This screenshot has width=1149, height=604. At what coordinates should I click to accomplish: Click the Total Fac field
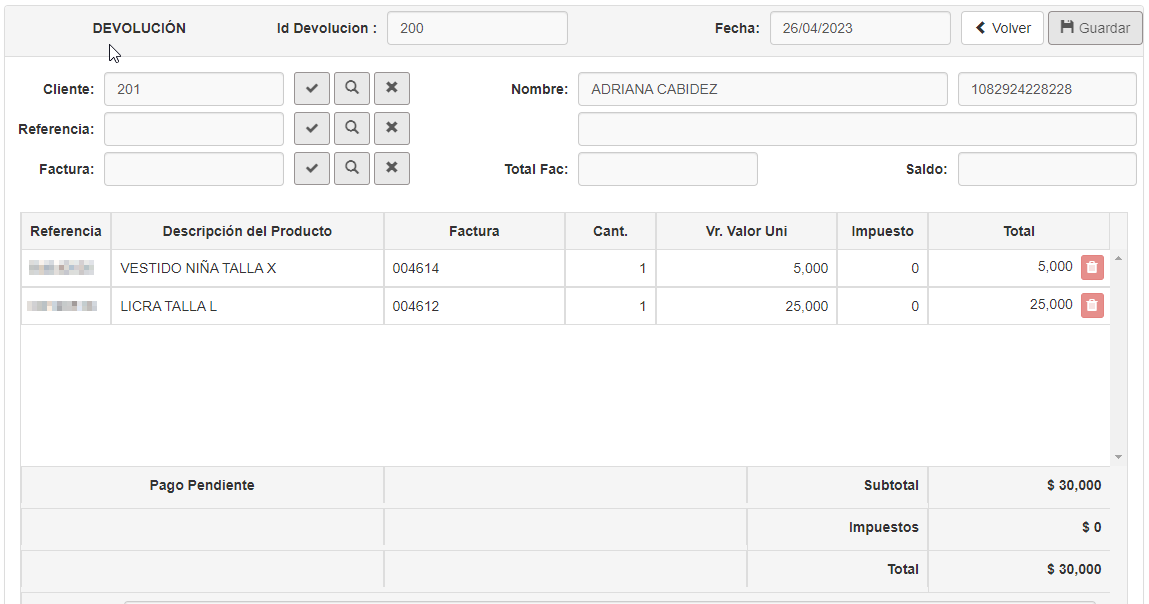pos(667,169)
